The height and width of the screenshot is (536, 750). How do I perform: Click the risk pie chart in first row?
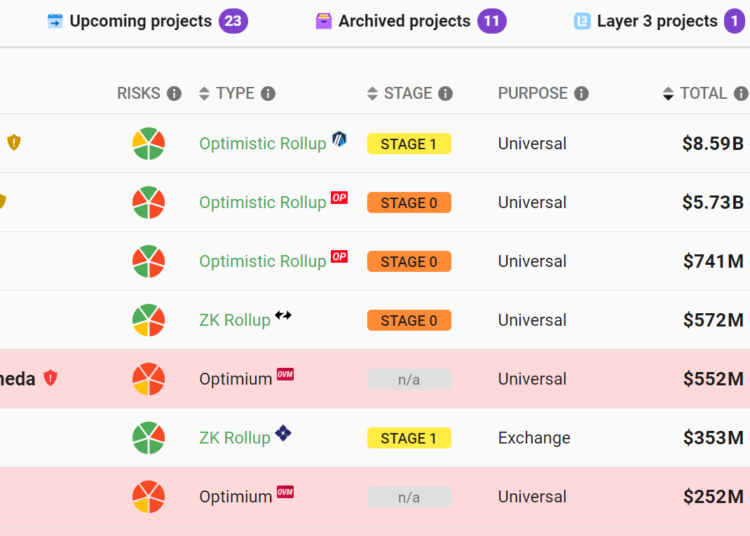[148, 144]
